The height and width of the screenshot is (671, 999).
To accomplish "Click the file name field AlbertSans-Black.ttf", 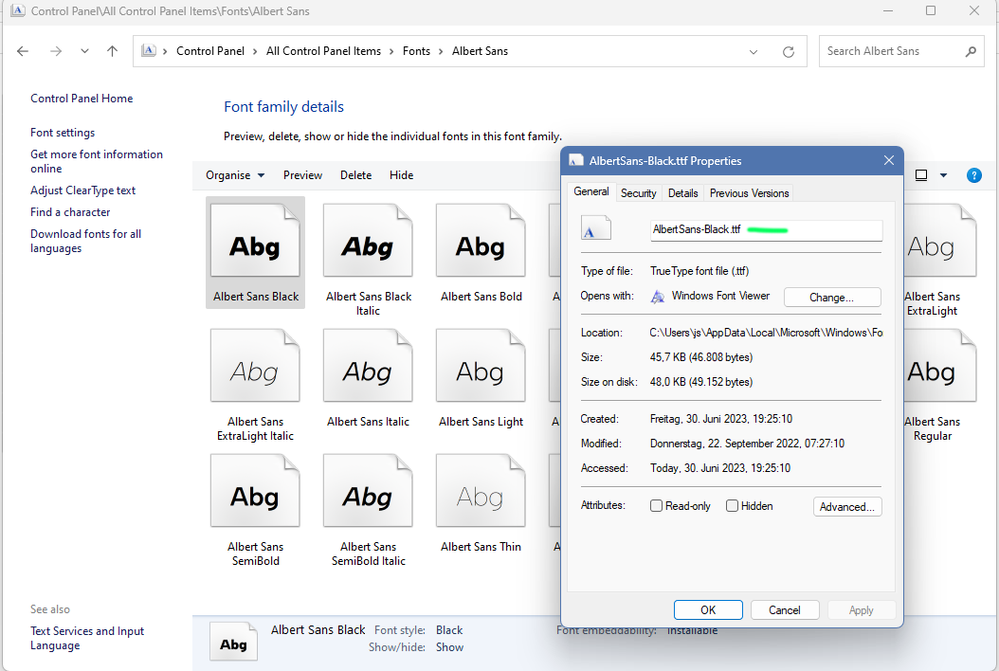I will (x=765, y=230).
